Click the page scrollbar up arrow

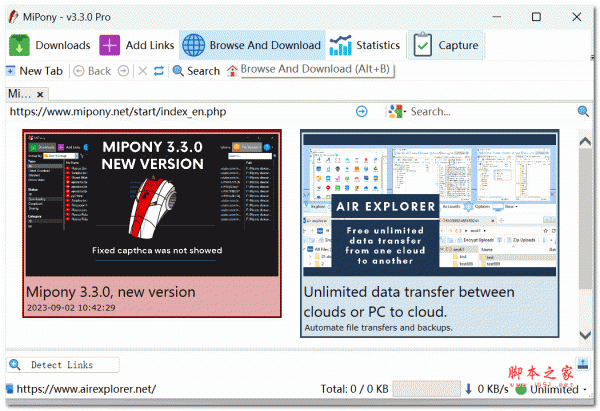coord(585,141)
